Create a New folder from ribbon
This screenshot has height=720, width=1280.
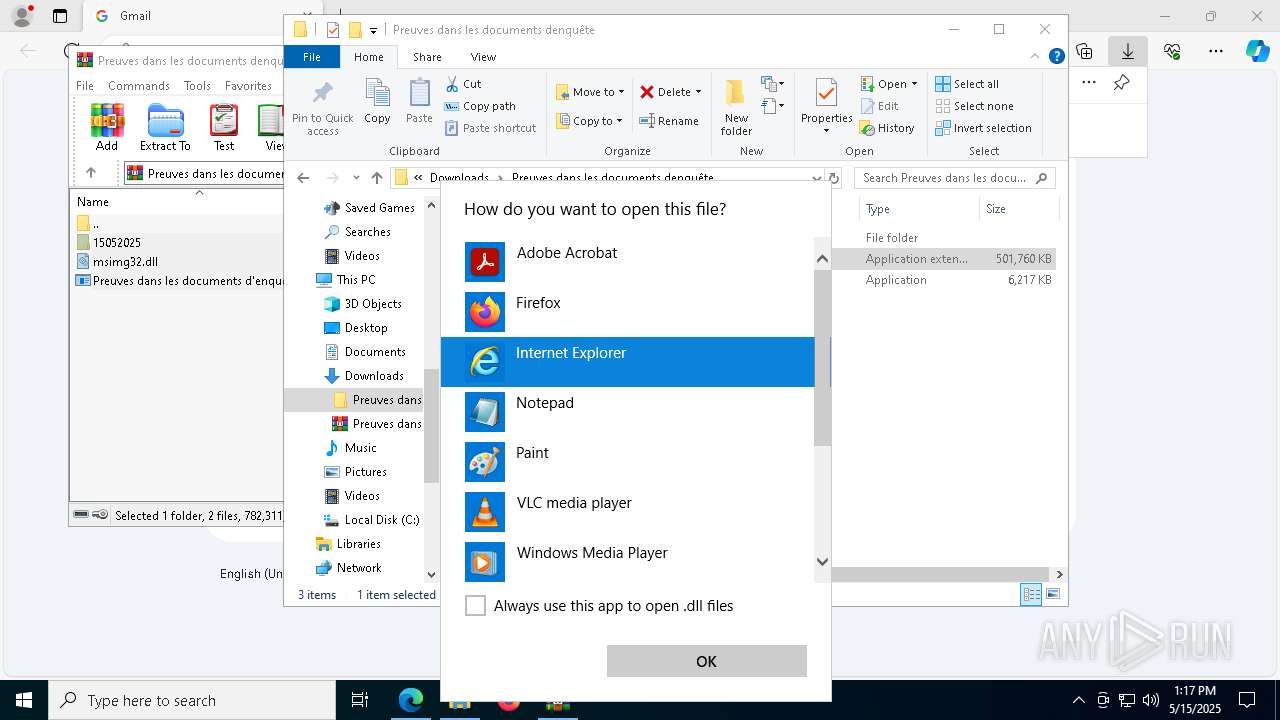click(736, 108)
